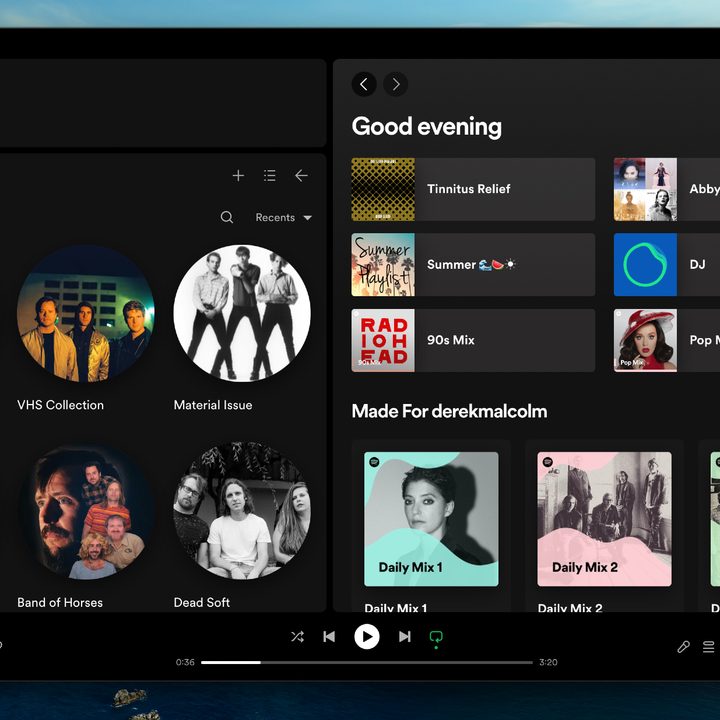
Task: Click the Abby collage cover art
Action: 645,189
